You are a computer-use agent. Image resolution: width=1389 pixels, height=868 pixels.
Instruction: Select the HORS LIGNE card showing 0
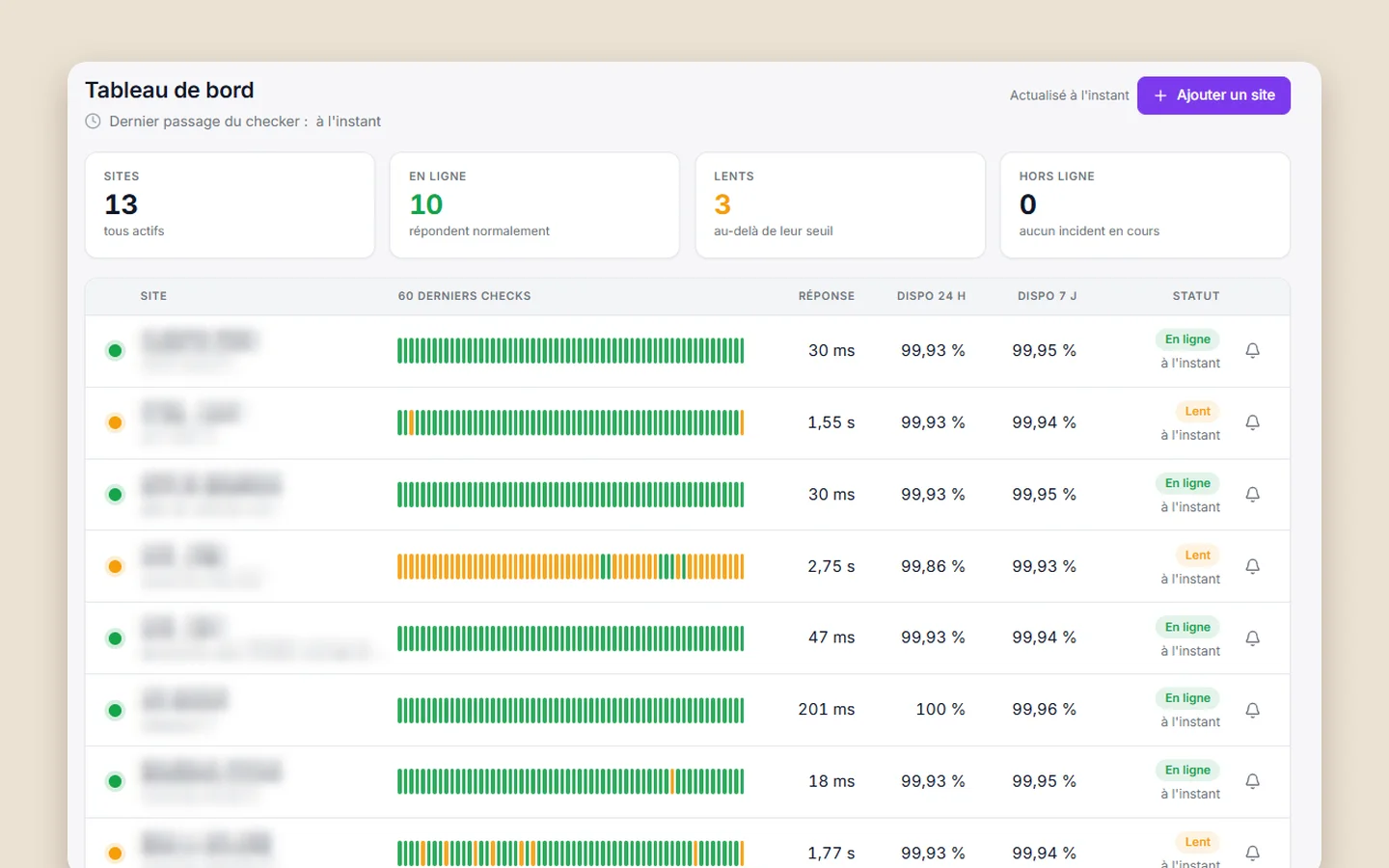[1145, 204]
